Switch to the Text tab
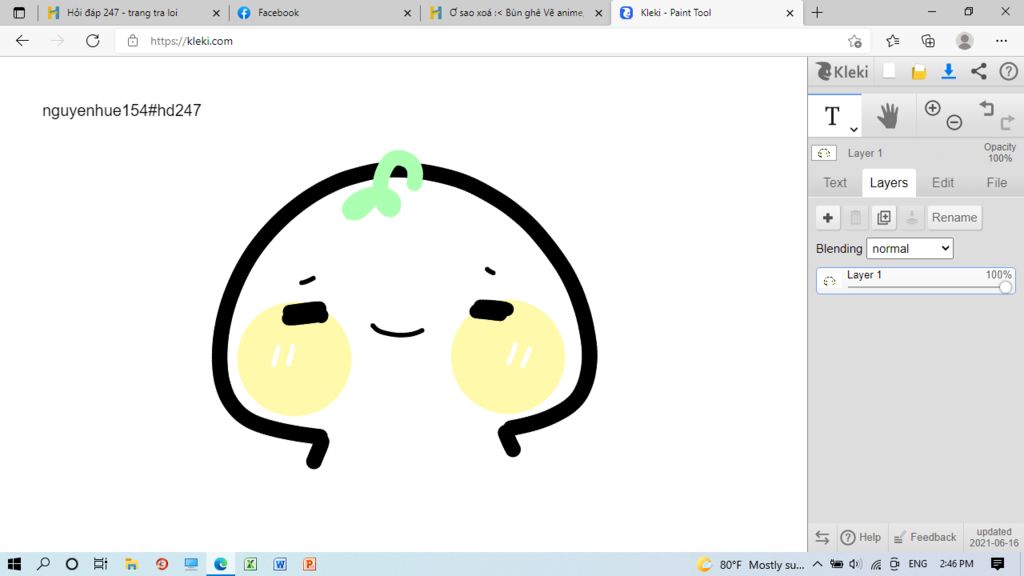1024x576 pixels. [835, 183]
